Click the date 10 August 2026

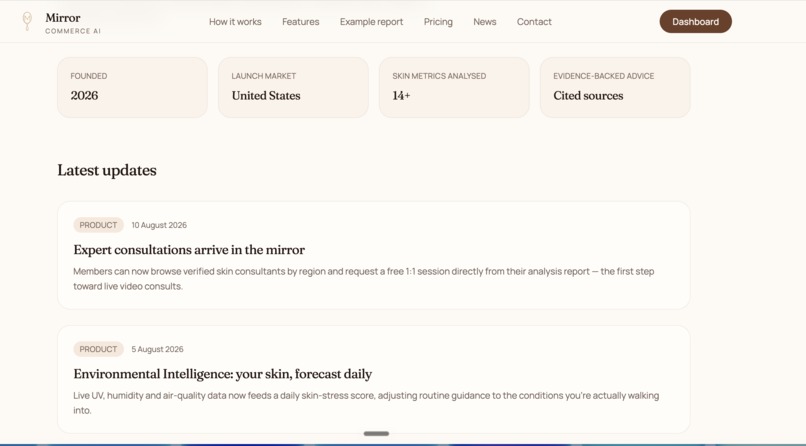(x=159, y=225)
